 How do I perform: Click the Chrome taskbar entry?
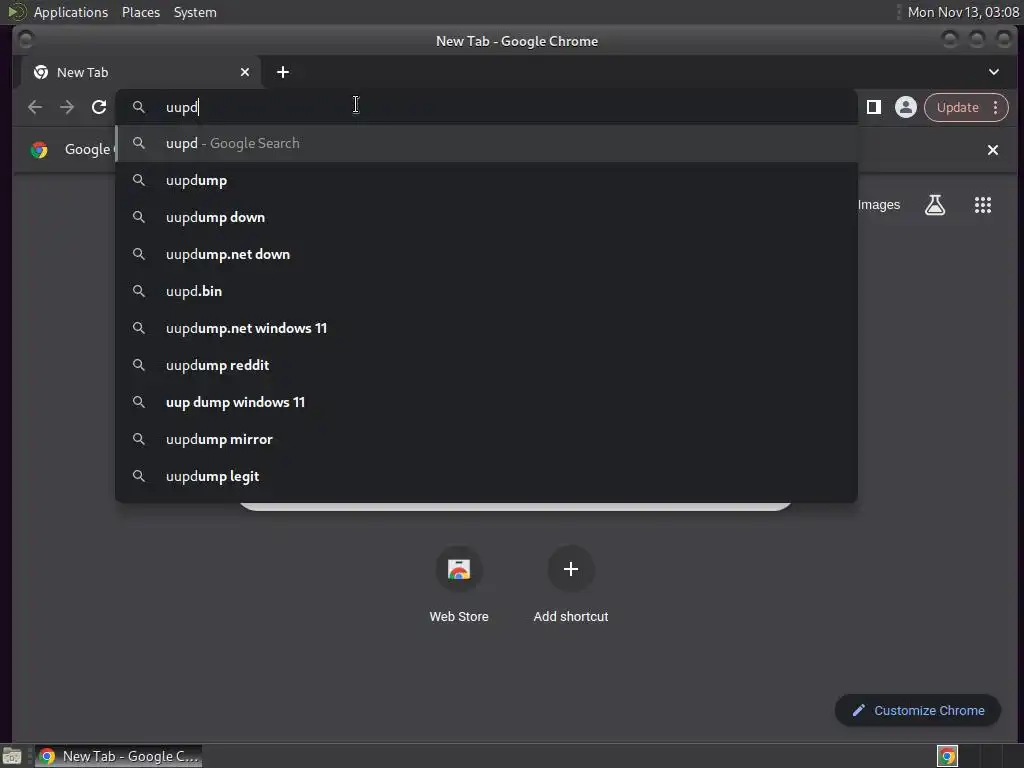[x=118, y=756]
